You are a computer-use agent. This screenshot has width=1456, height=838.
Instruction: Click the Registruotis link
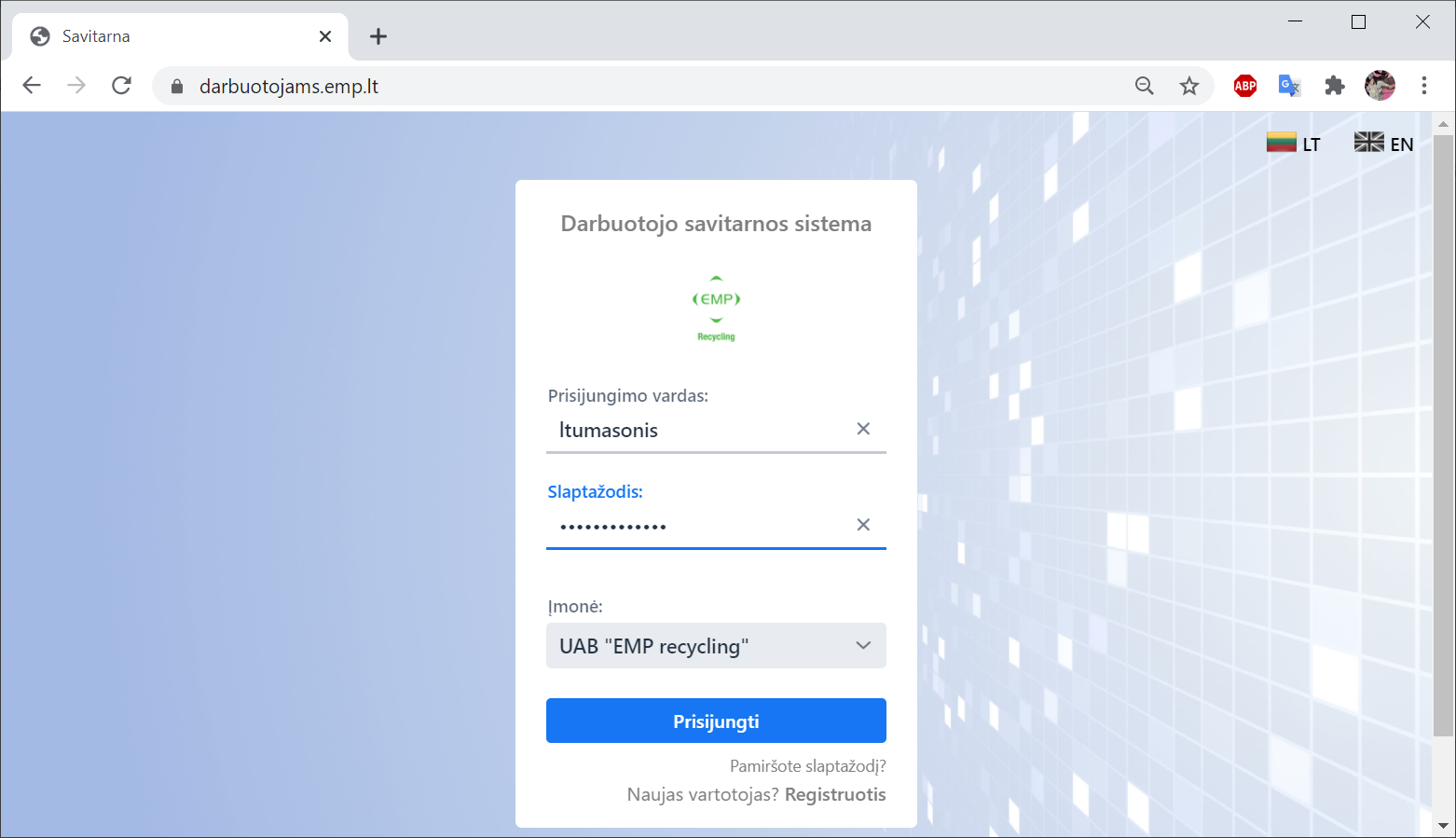pyautogui.click(x=835, y=795)
